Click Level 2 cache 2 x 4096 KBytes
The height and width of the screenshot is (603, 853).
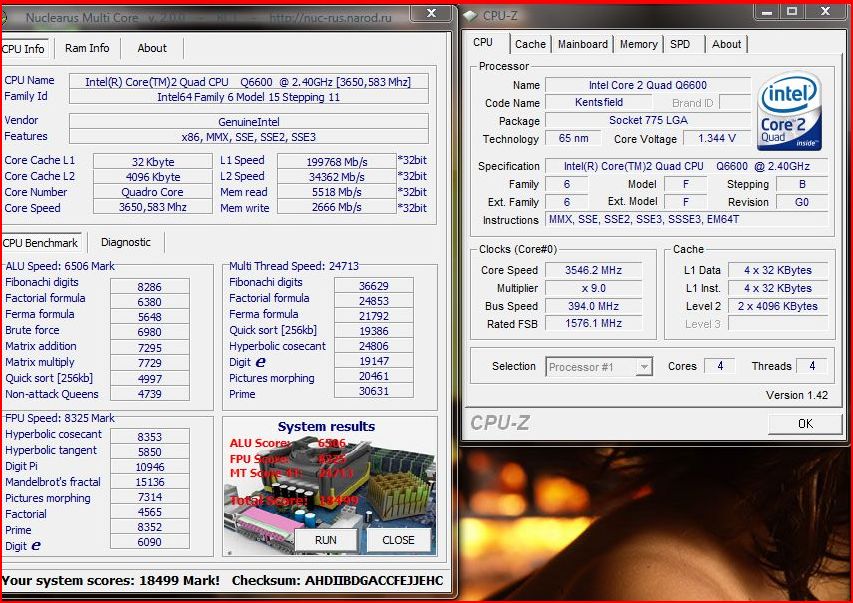(778, 306)
